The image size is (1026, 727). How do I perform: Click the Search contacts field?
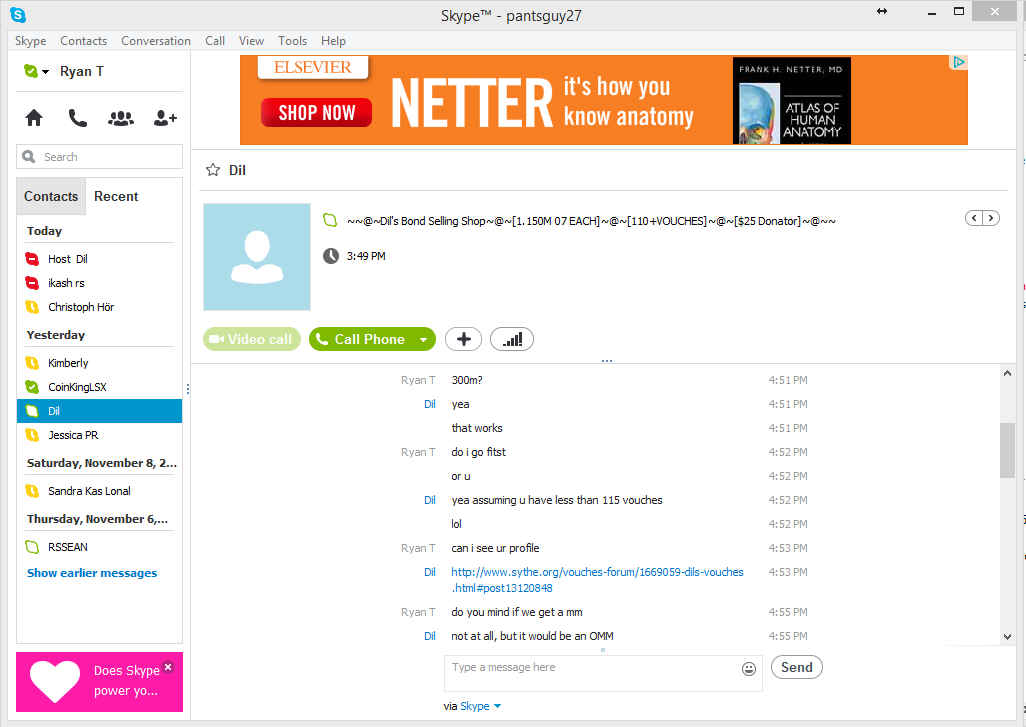(99, 156)
